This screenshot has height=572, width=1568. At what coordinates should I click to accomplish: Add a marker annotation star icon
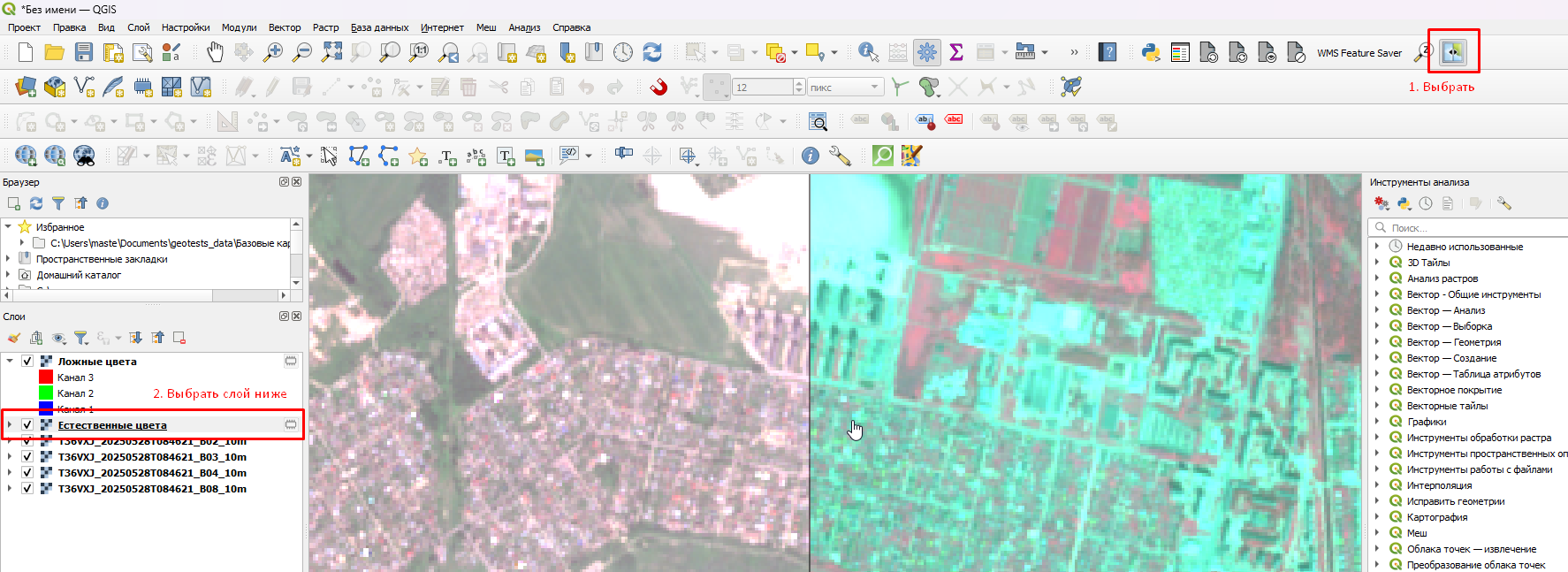tap(418, 156)
